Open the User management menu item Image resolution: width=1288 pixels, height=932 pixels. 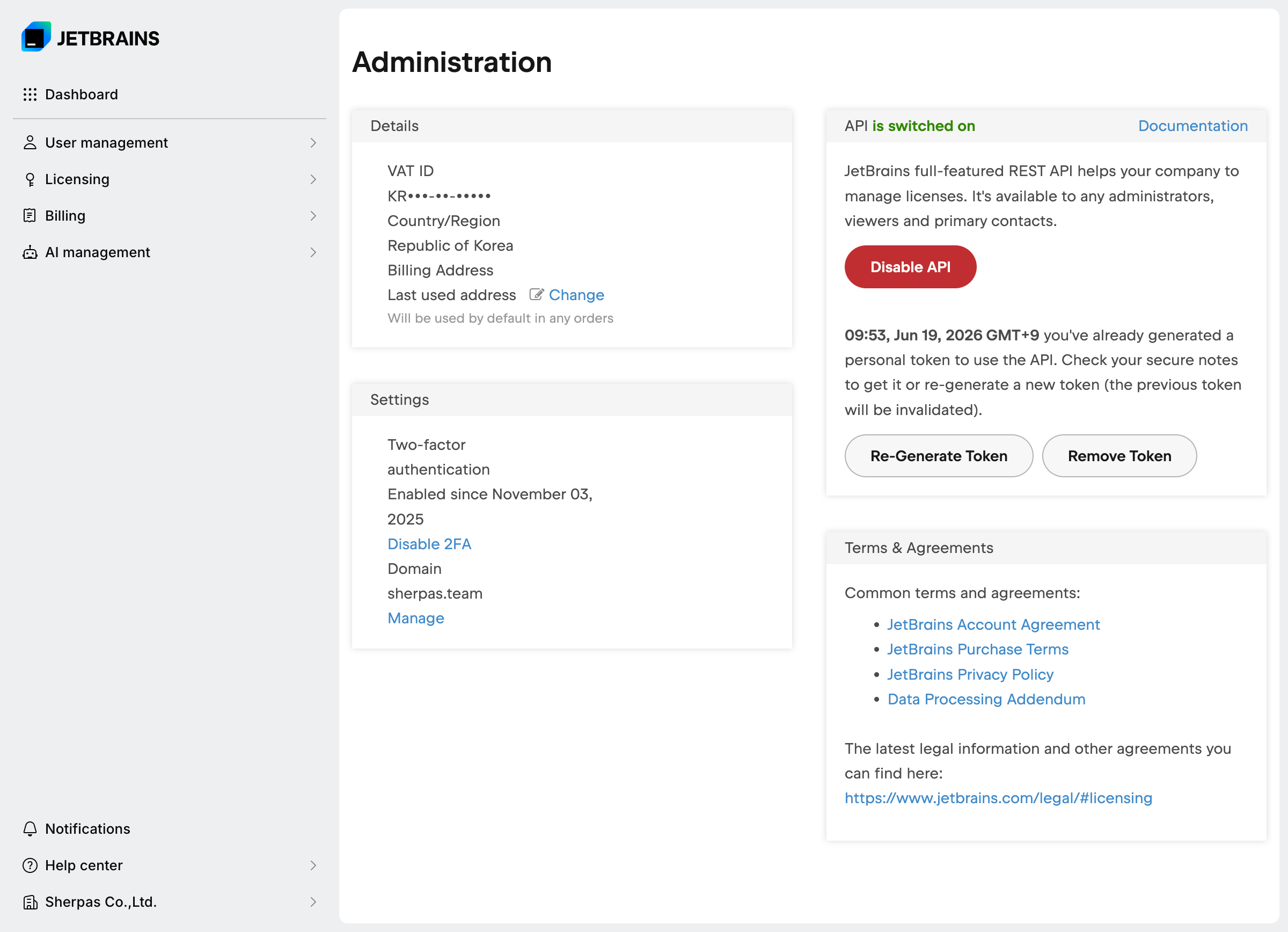(169, 143)
